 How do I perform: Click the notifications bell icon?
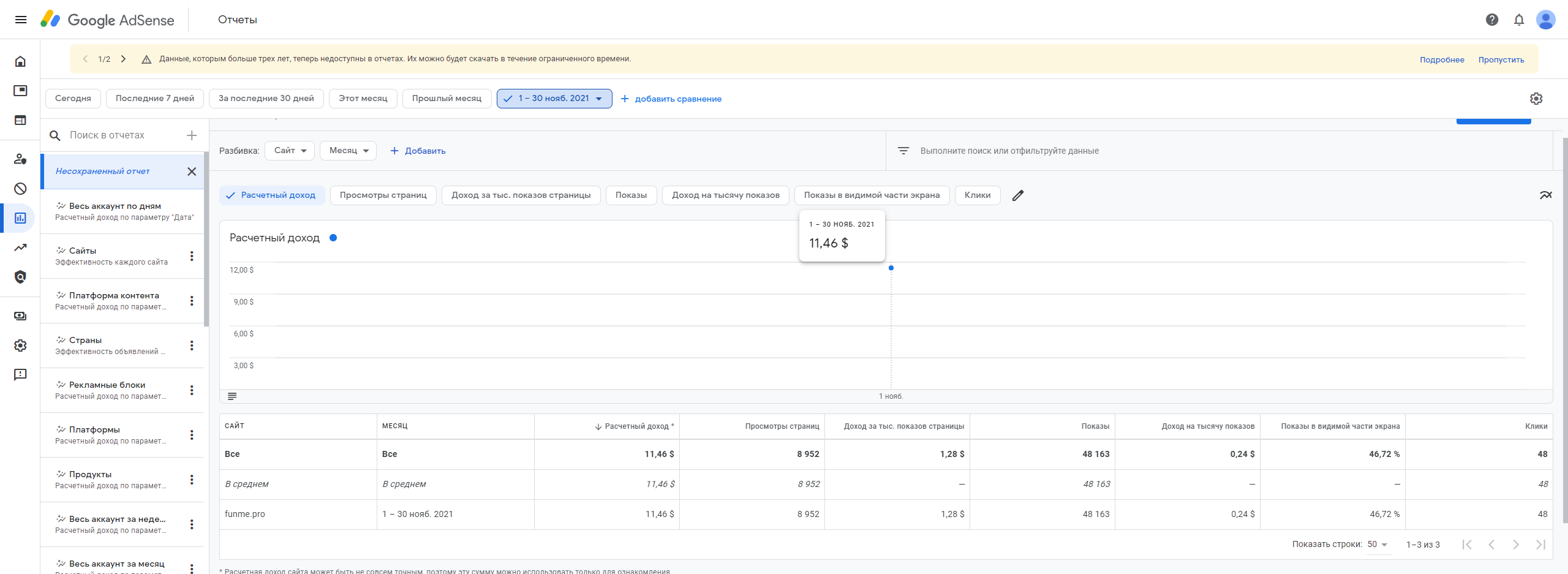point(1519,20)
